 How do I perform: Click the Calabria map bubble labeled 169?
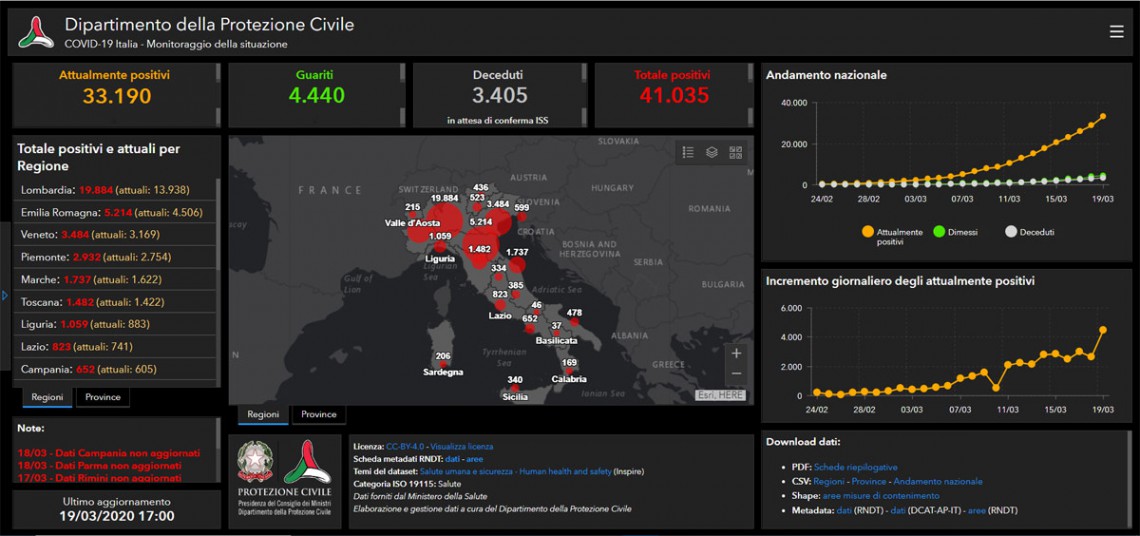coord(568,370)
